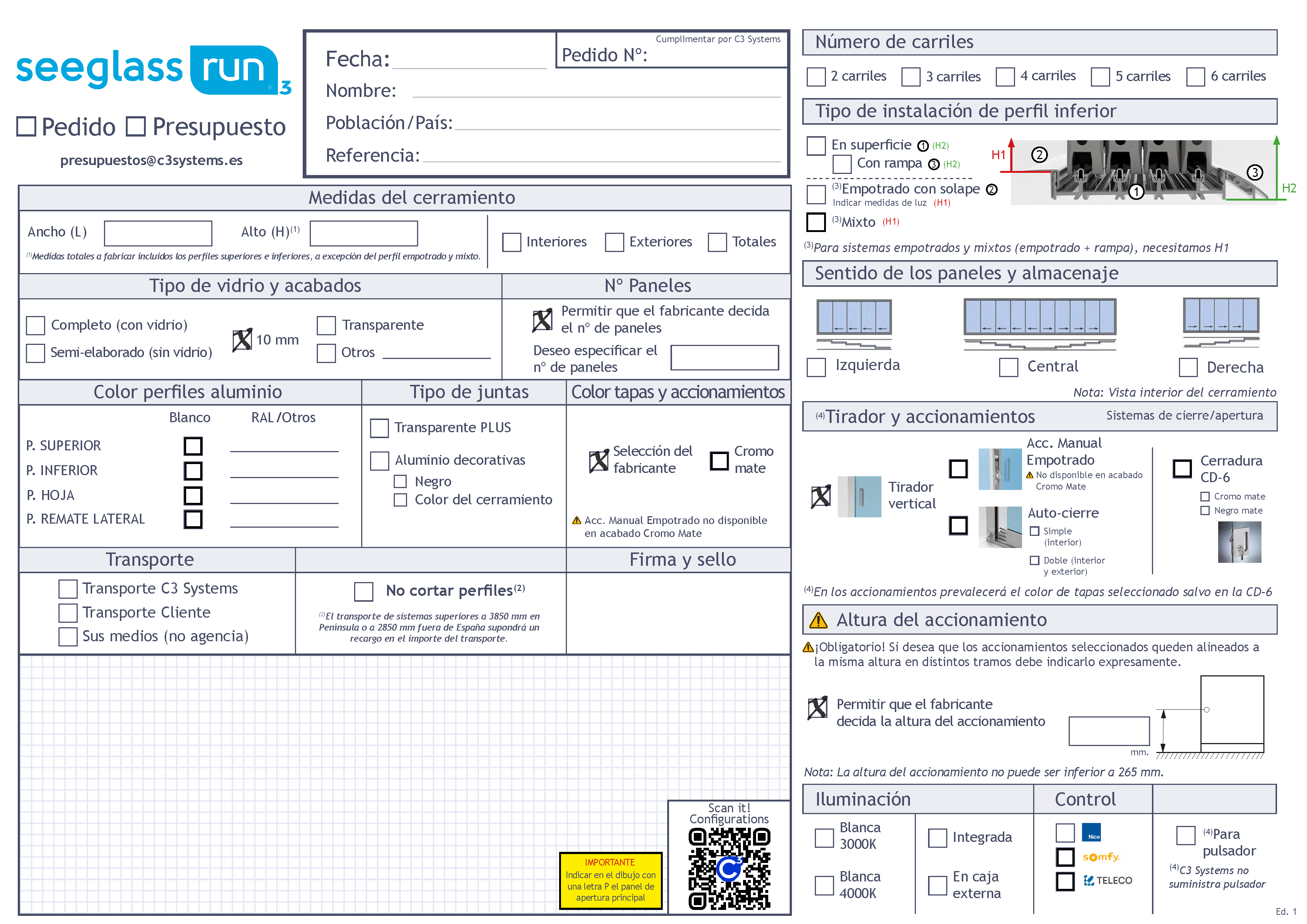
Task: Select the 6 carriles checkbox
Action: click(x=1195, y=77)
